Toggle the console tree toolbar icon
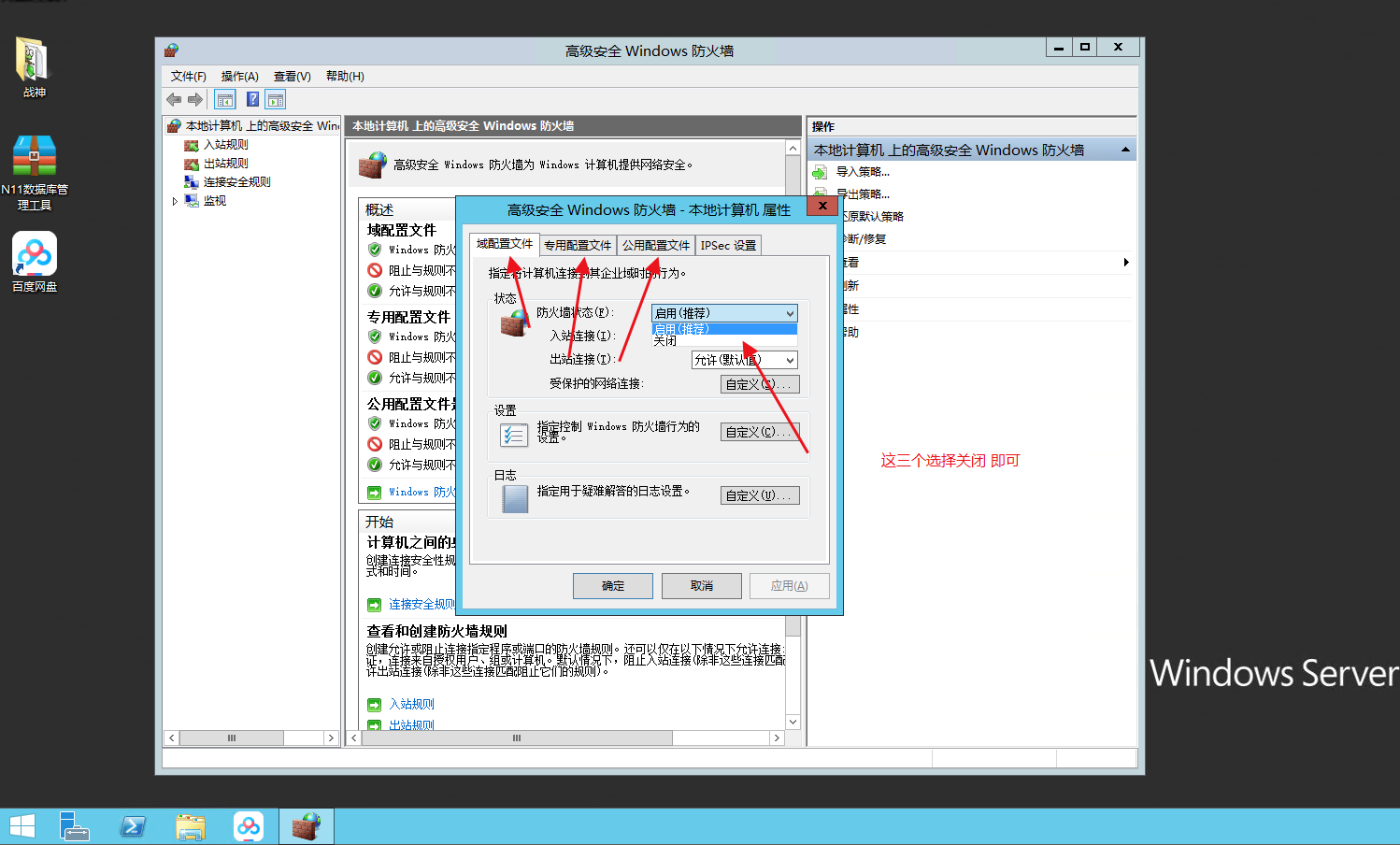The image size is (1400, 845). (x=225, y=100)
